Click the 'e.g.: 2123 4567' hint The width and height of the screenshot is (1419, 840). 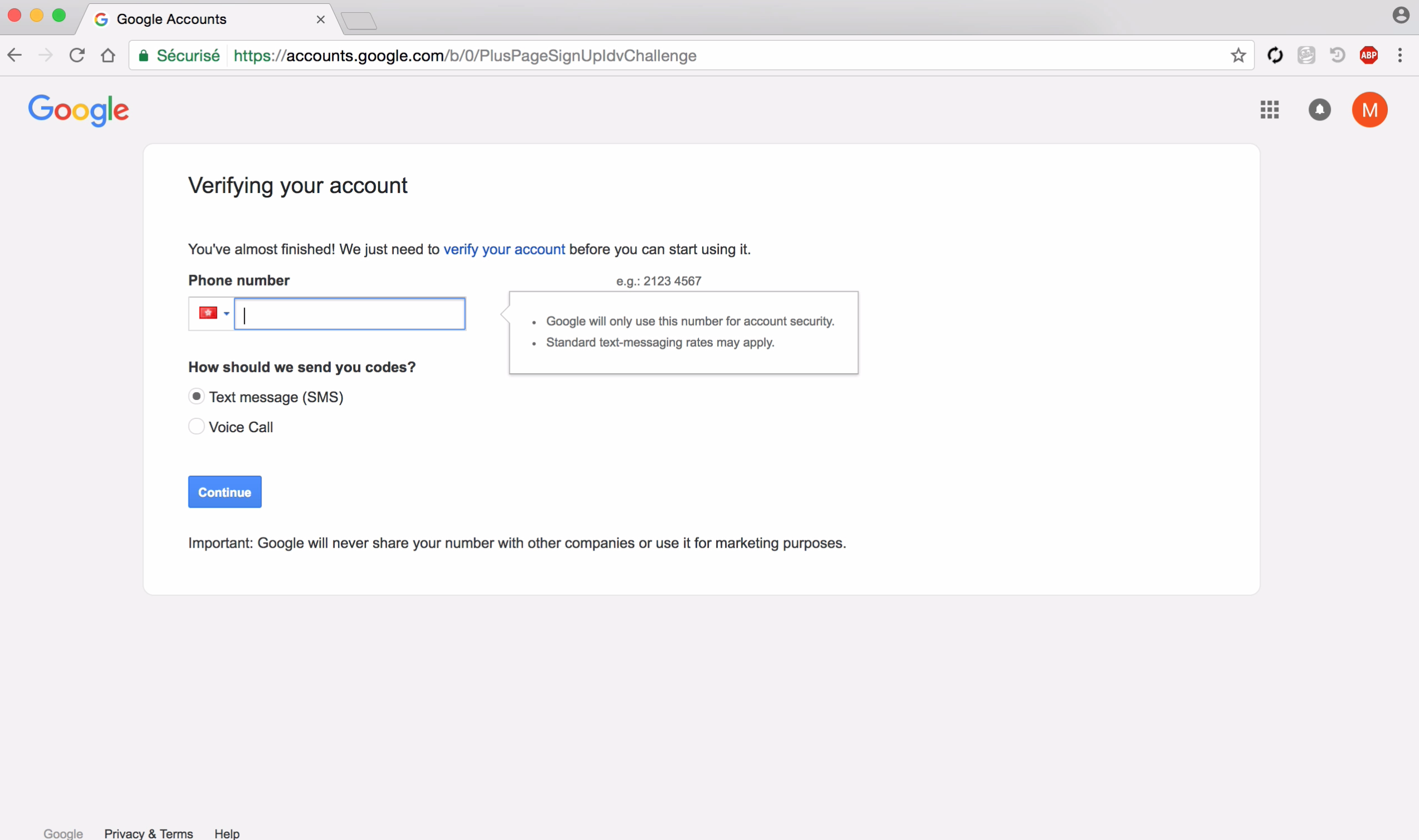click(x=658, y=281)
